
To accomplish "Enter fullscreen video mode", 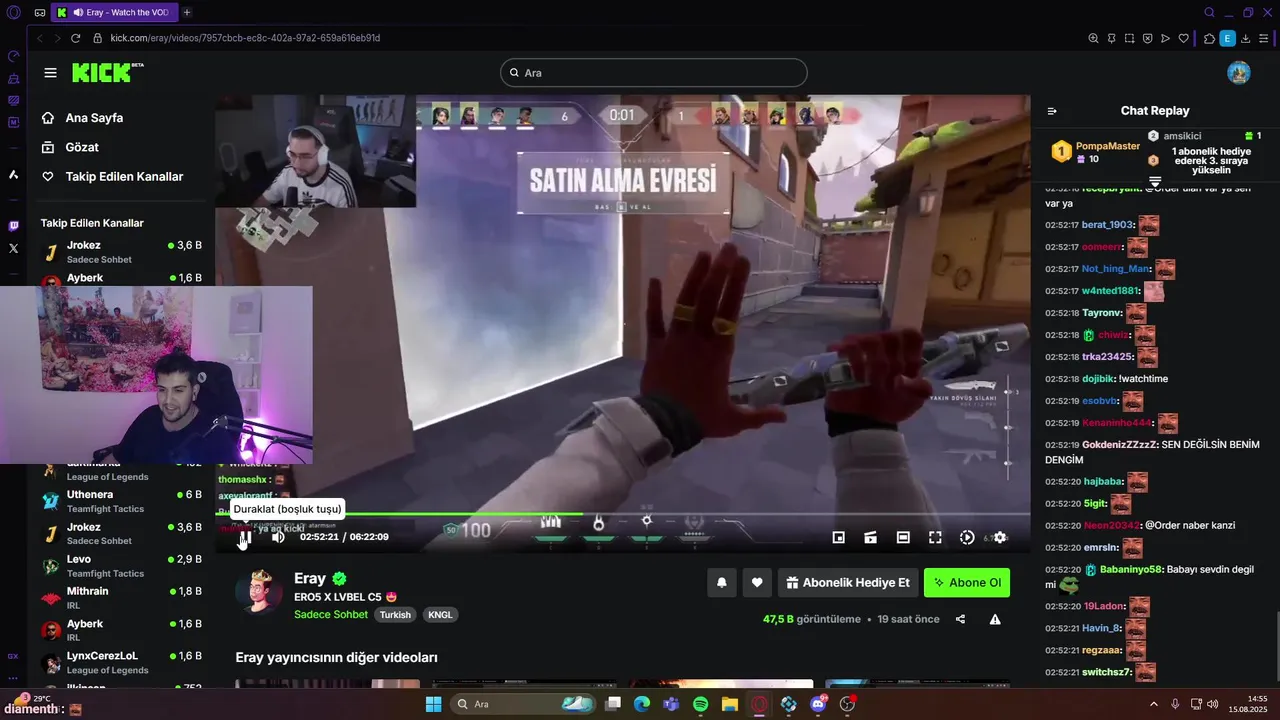I will pyautogui.click(x=935, y=537).
